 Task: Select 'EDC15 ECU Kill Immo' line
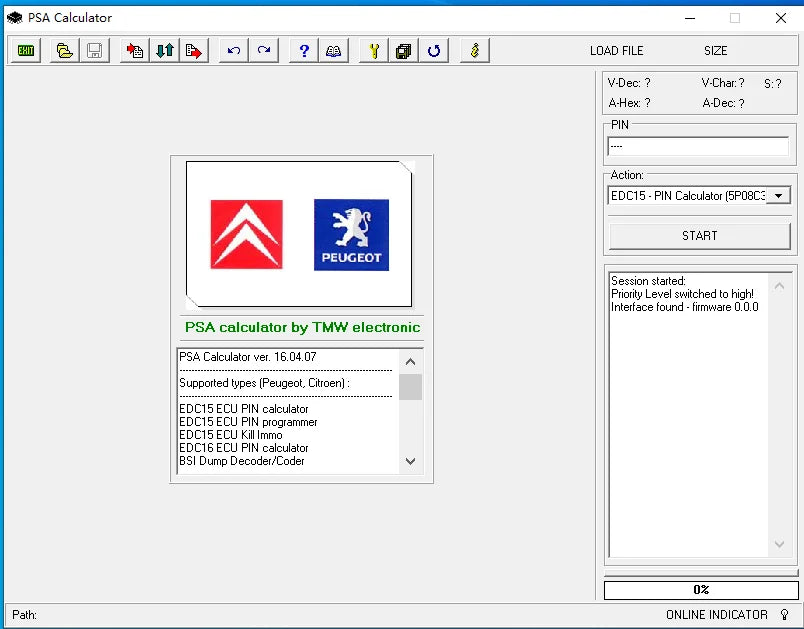[231, 435]
